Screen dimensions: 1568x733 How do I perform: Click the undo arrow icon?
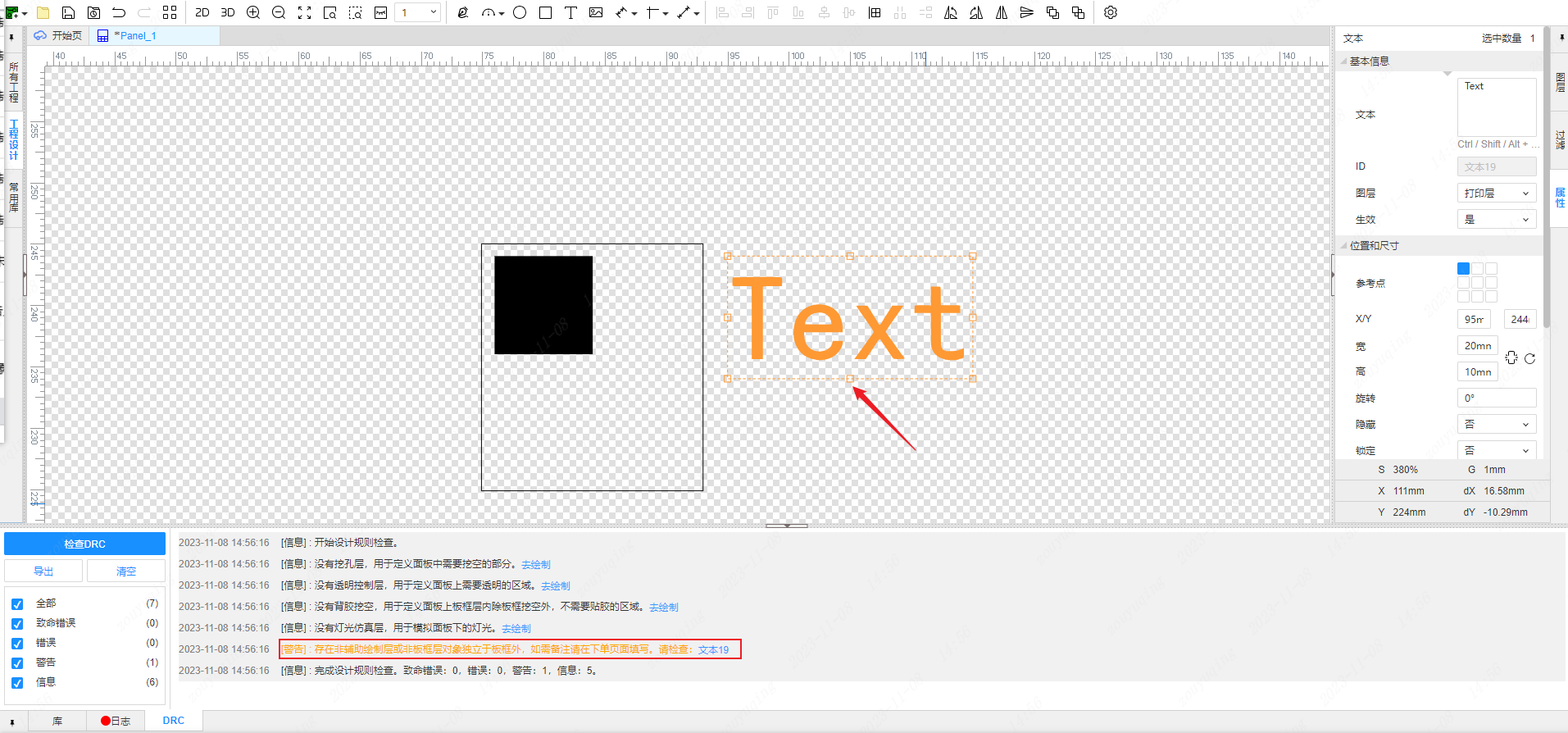(119, 12)
